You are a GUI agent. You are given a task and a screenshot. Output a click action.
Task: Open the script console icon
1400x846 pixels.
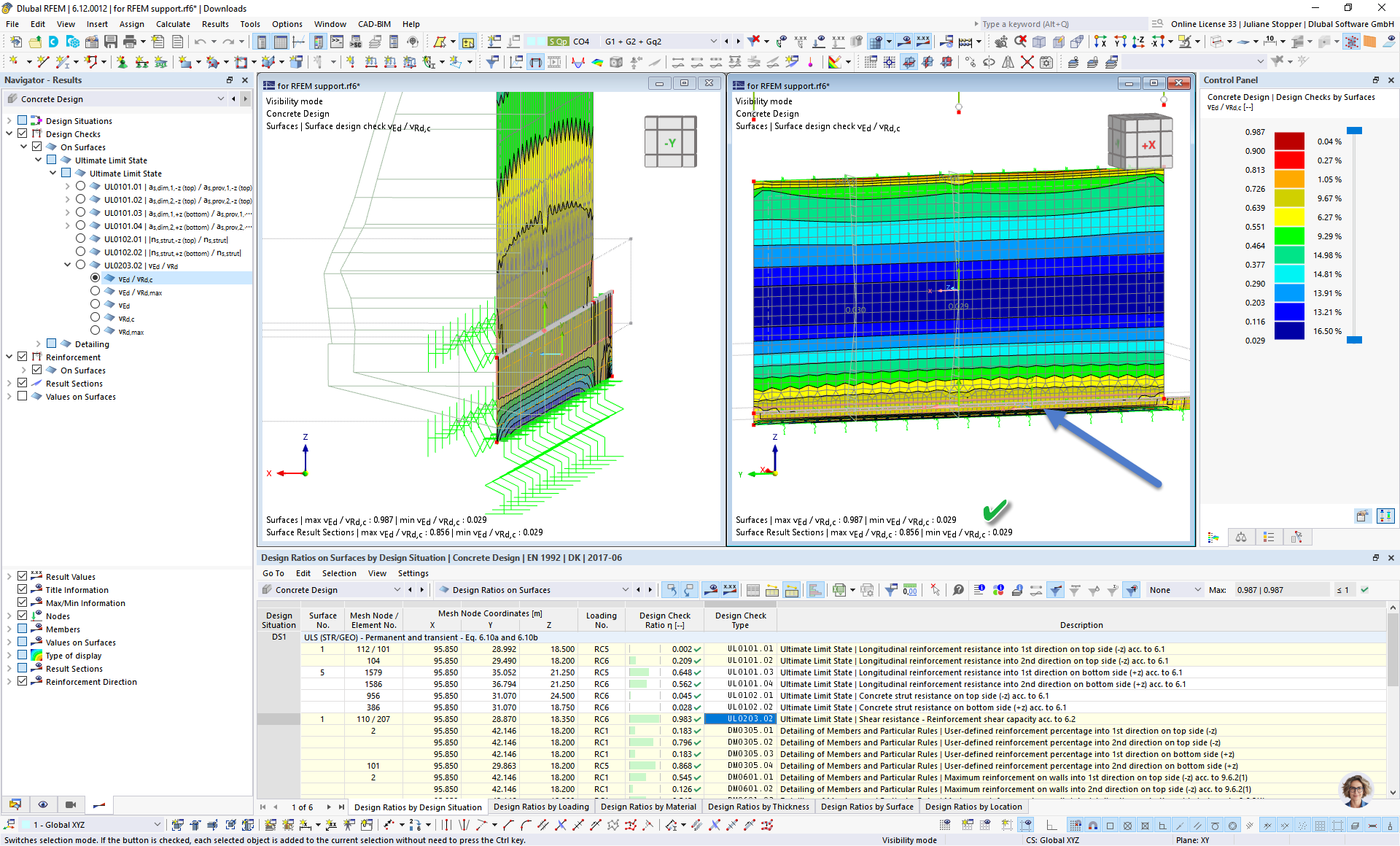tap(337, 42)
